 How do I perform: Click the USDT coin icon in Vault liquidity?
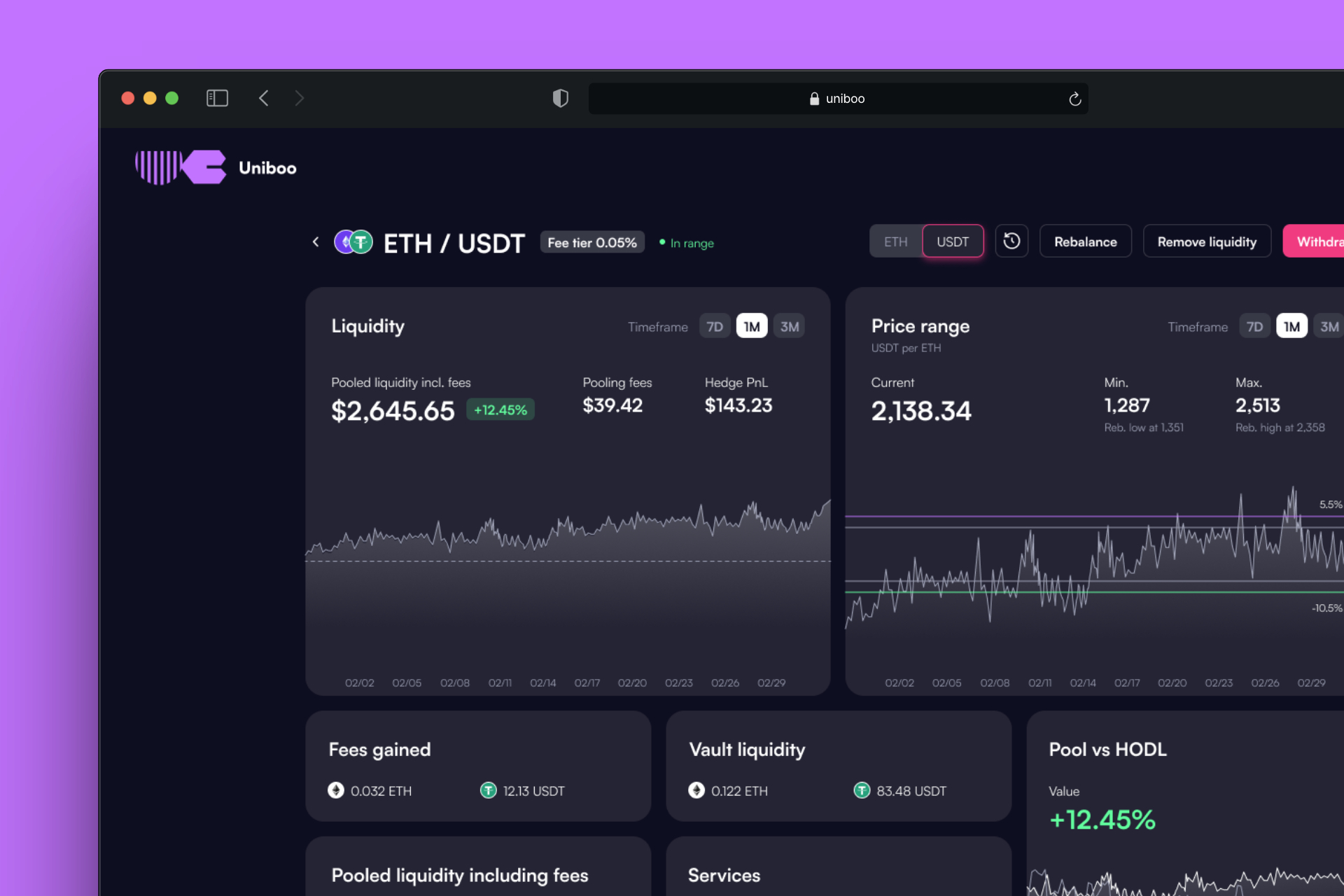coord(862,790)
